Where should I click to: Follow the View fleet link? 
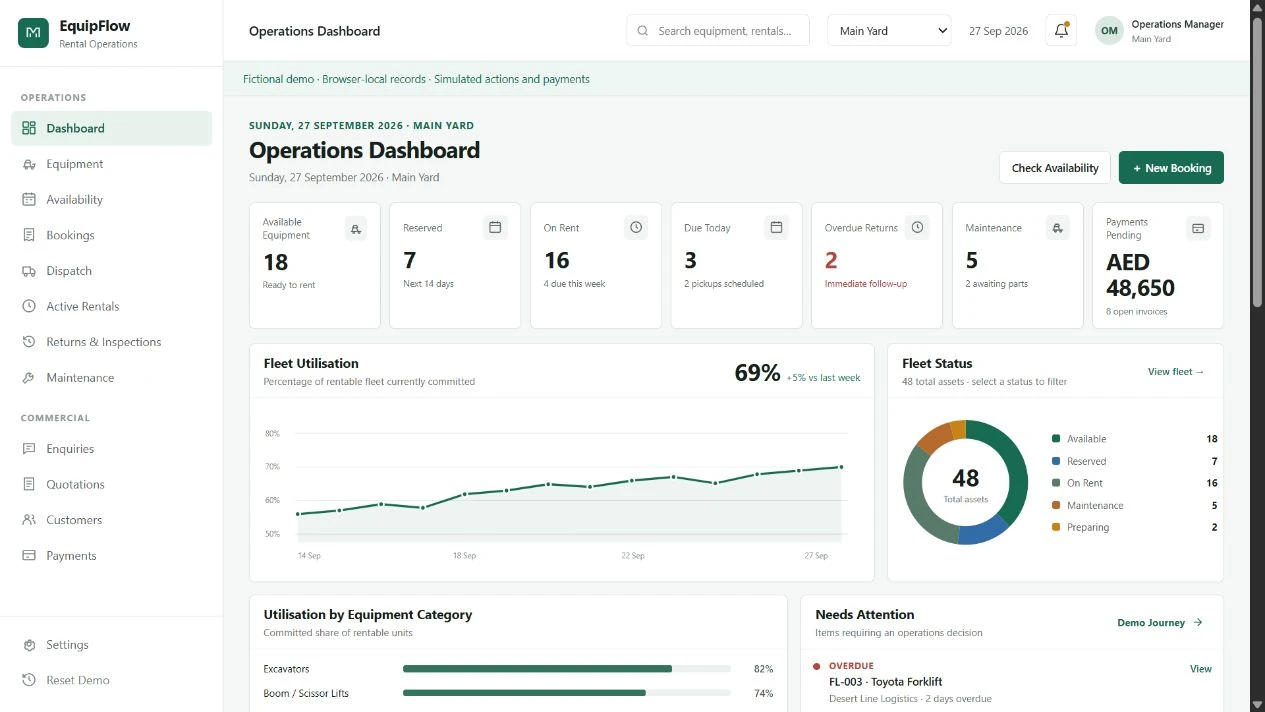(1176, 372)
